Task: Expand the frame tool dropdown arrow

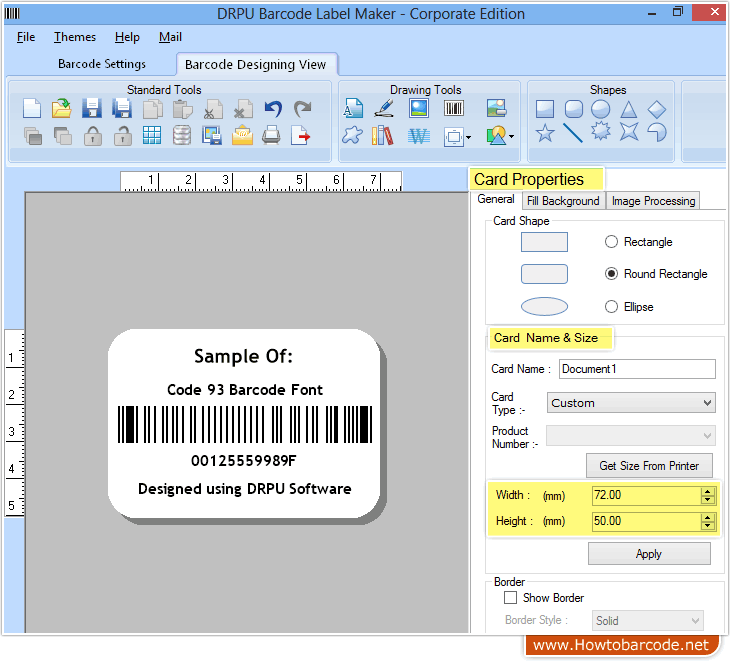Action: [468, 137]
